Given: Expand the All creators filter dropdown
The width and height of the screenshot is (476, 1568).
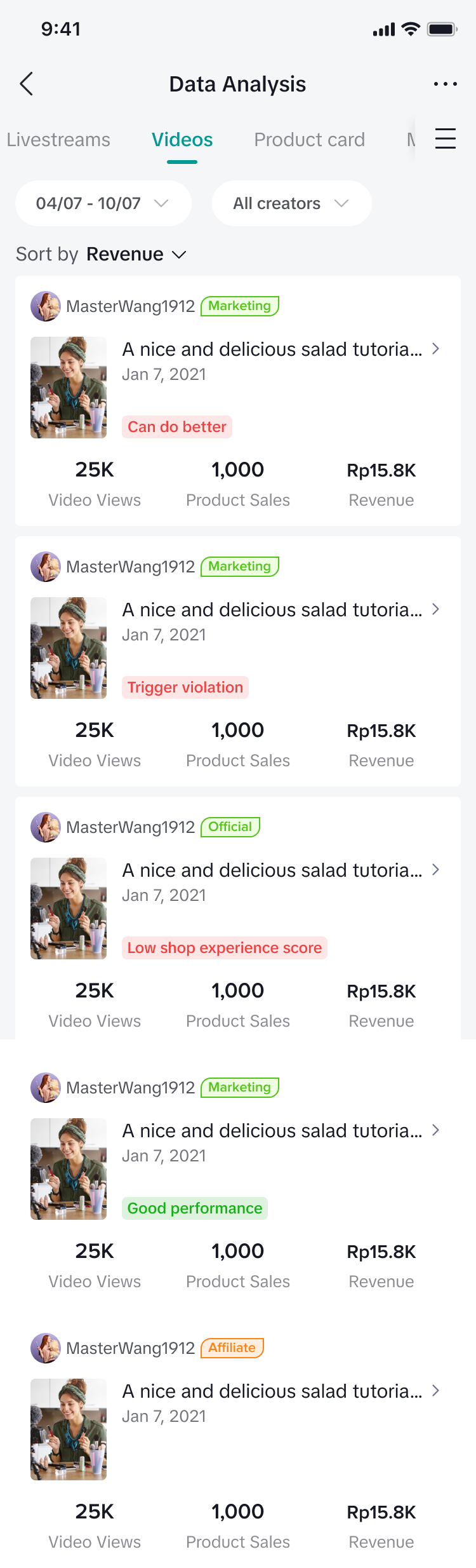Looking at the screenshot, I should [x=291, y=203].
